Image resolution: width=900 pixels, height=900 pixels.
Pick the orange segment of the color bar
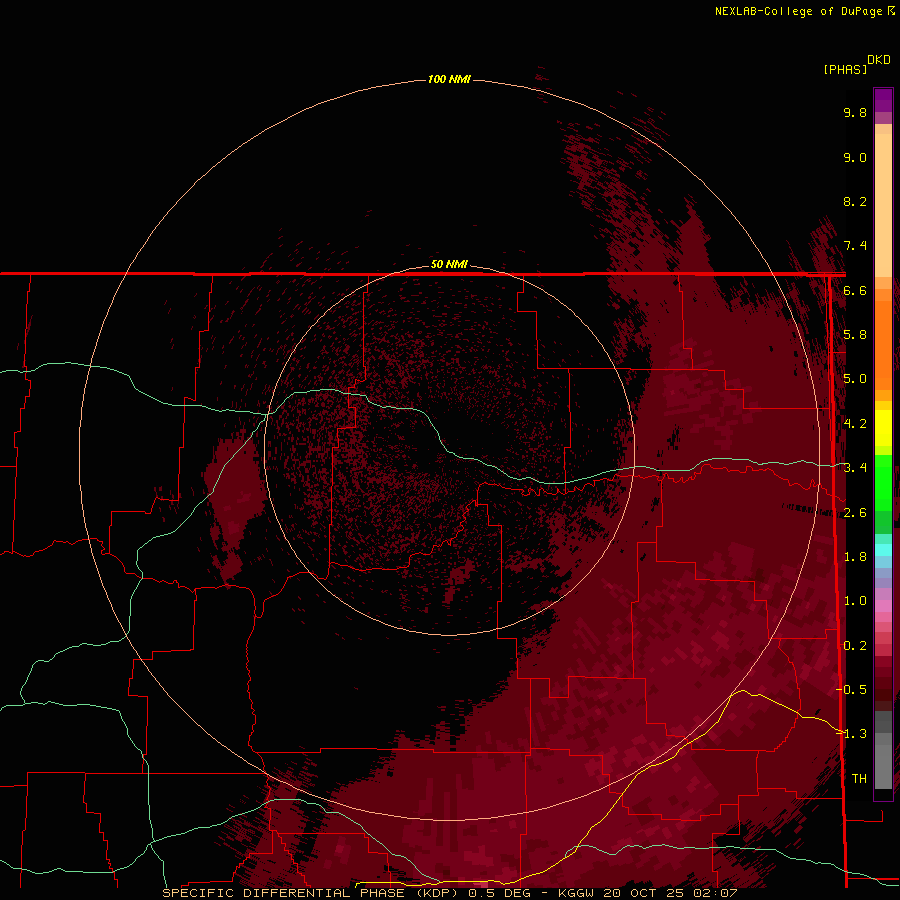click(x=883, y=344)
